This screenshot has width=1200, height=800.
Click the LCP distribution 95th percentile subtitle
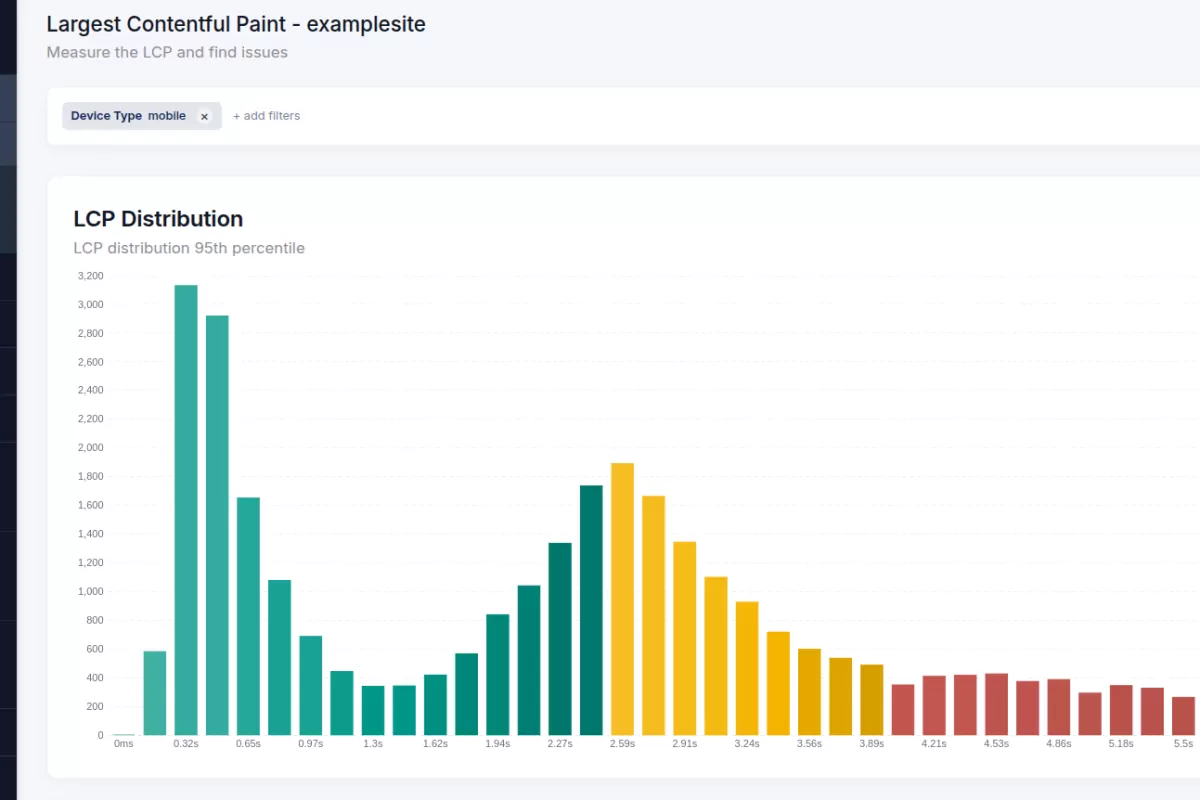189,248
